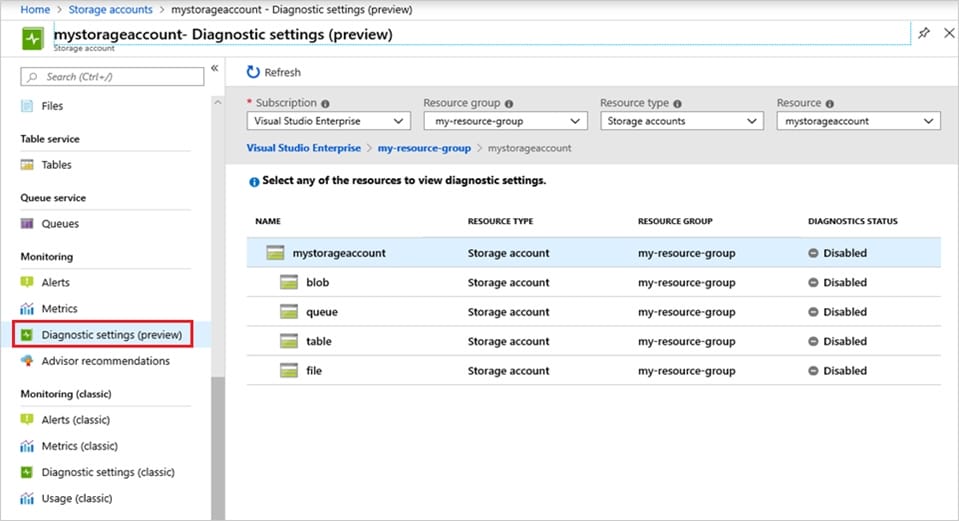Viewport: 959px width, 521px height.
Task: Open the Resource dropdown showing mystorageaccount
Action: click(858, 121)
